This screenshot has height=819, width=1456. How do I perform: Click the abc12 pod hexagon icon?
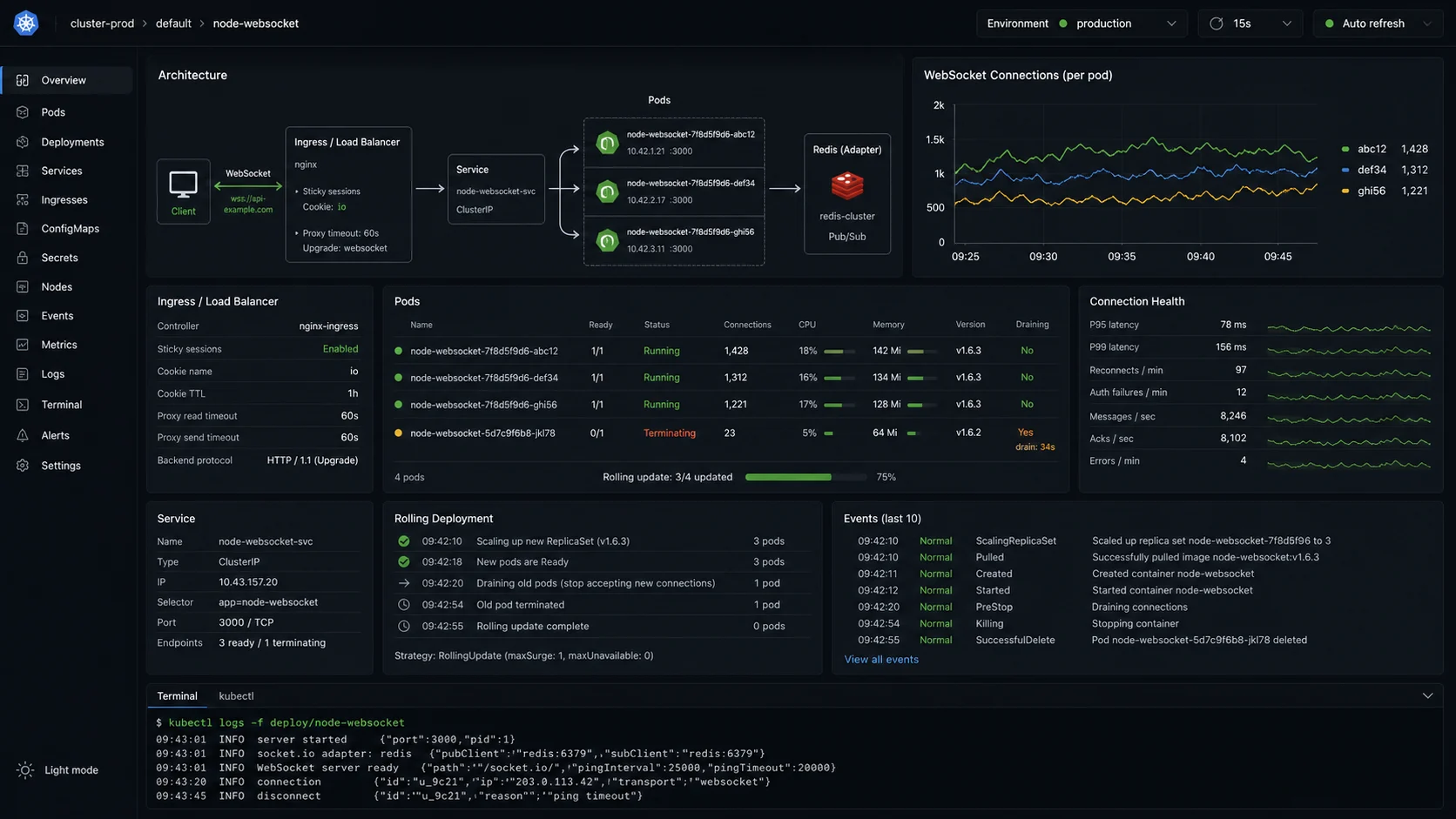(x=607, y=143)
